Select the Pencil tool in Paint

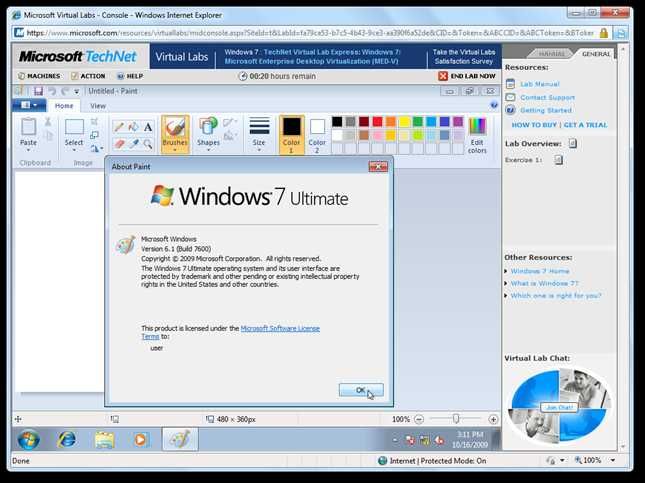pos(119,127)
